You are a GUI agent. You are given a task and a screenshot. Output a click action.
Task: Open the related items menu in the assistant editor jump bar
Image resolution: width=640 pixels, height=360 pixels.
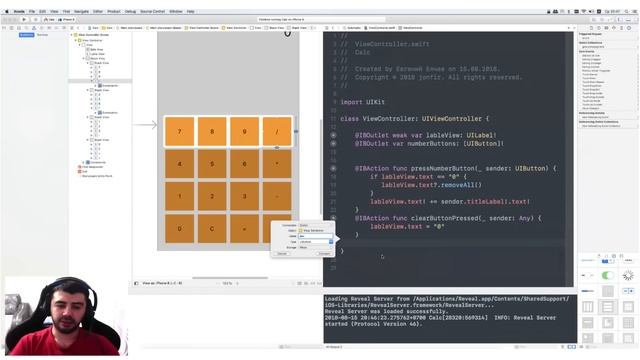click(x=327, y=28)
